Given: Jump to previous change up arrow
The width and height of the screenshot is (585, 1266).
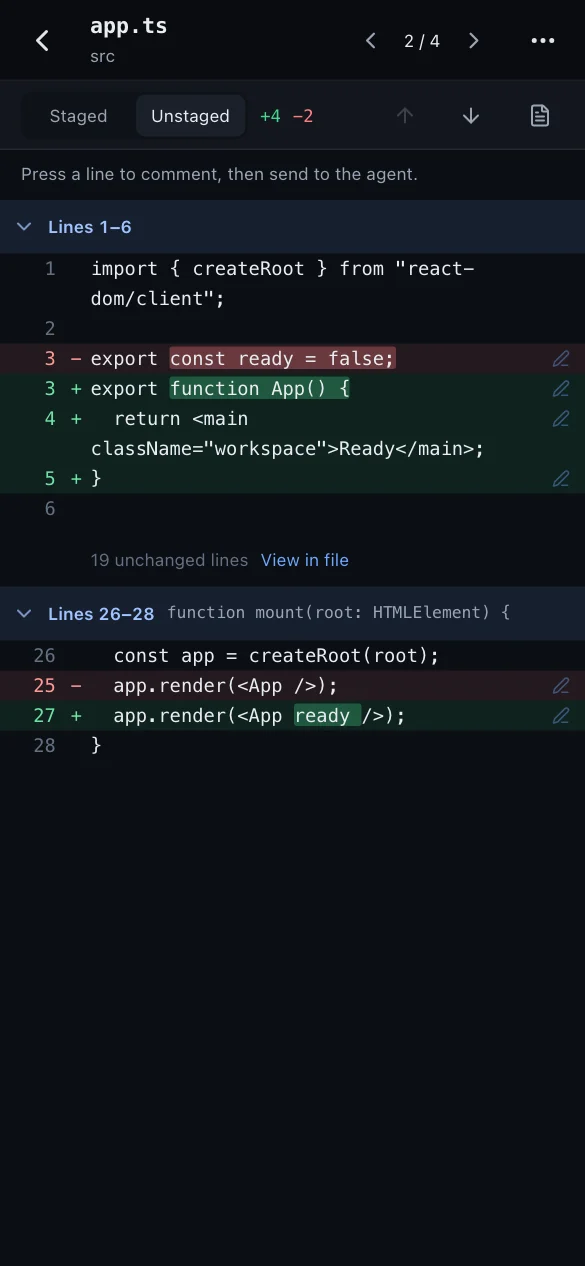Looking at the screenshot, I should point(405,116).
